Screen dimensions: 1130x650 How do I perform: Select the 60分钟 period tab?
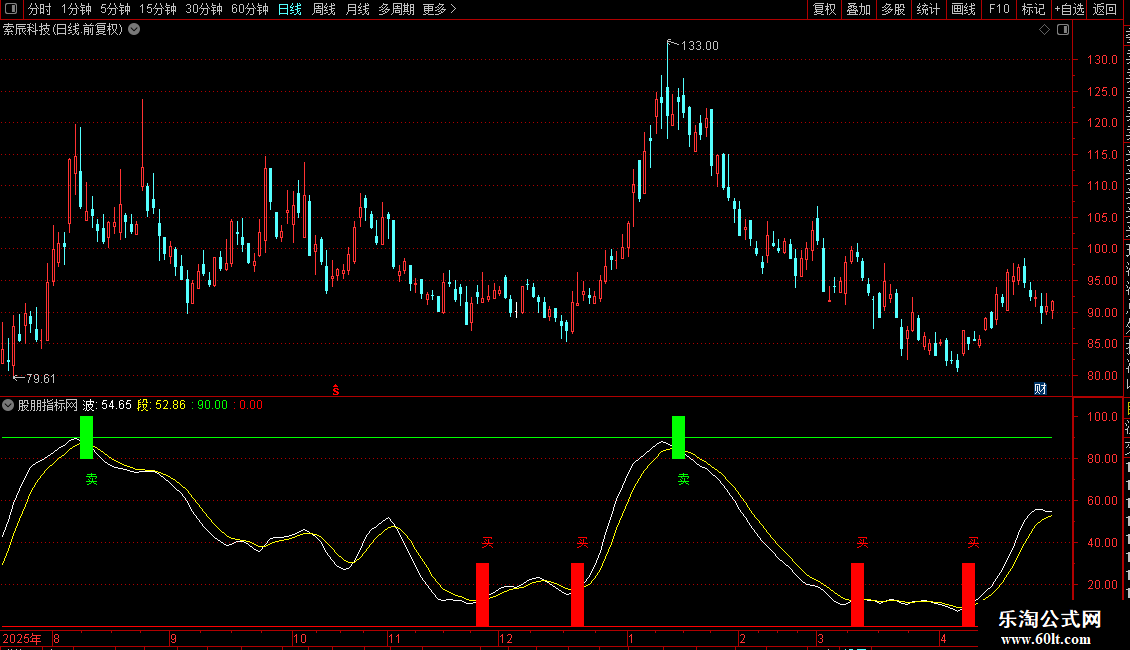[x=250, y=9]
